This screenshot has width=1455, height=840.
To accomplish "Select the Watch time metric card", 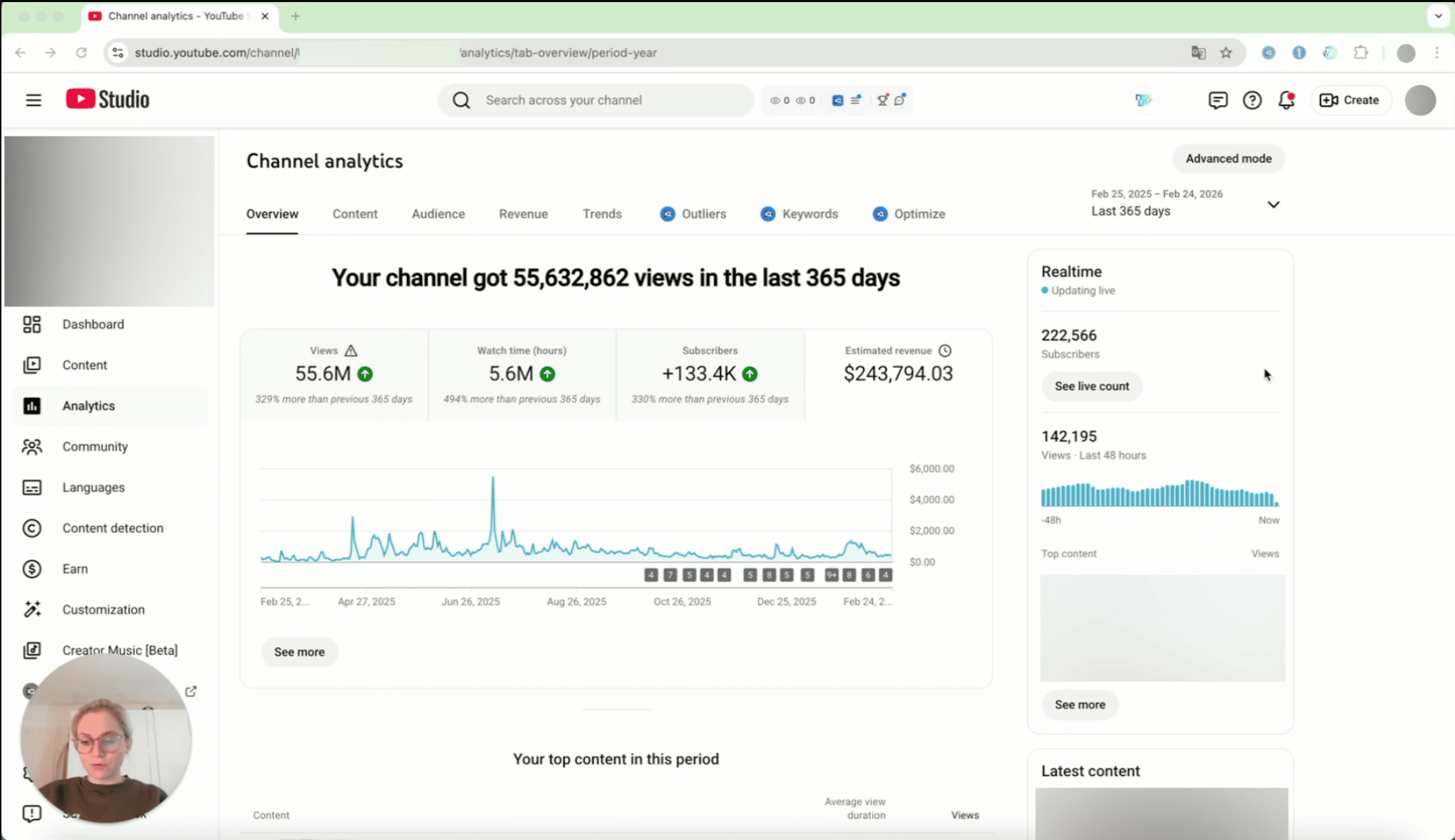I will tap(522, 374).
